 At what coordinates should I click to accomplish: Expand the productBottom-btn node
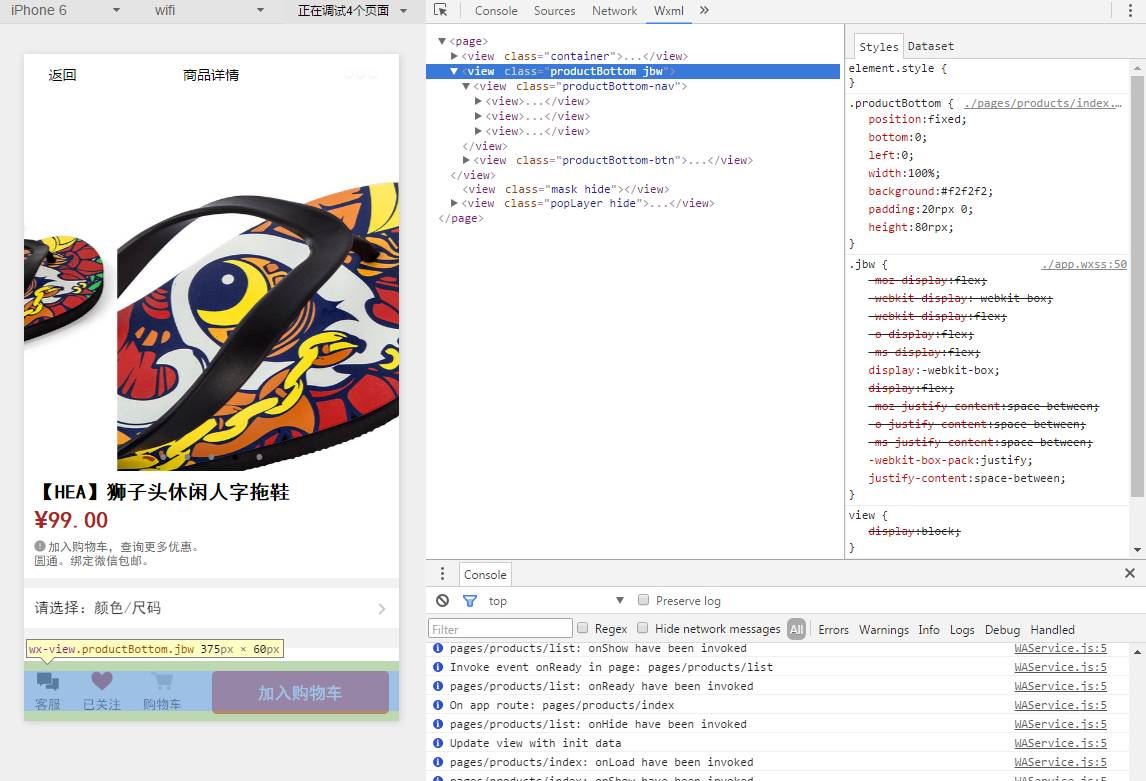466,159
